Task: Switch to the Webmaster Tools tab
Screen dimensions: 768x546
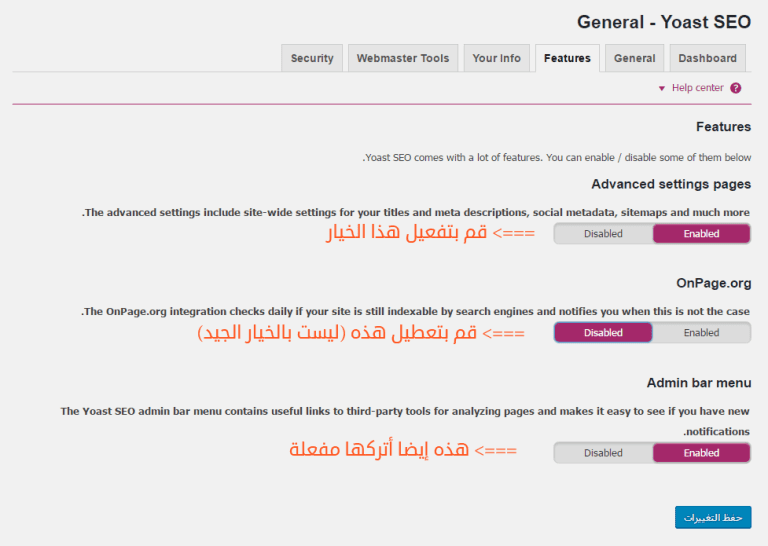Action: (x=403, y=58)
